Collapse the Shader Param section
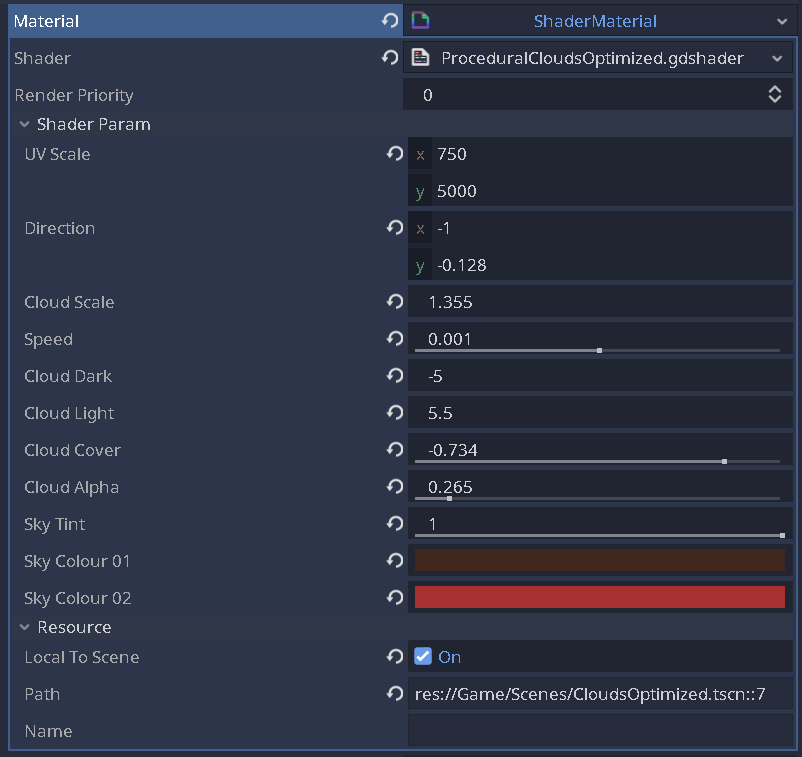Screen dimensions: 802x757 click(x=25, y=125)
